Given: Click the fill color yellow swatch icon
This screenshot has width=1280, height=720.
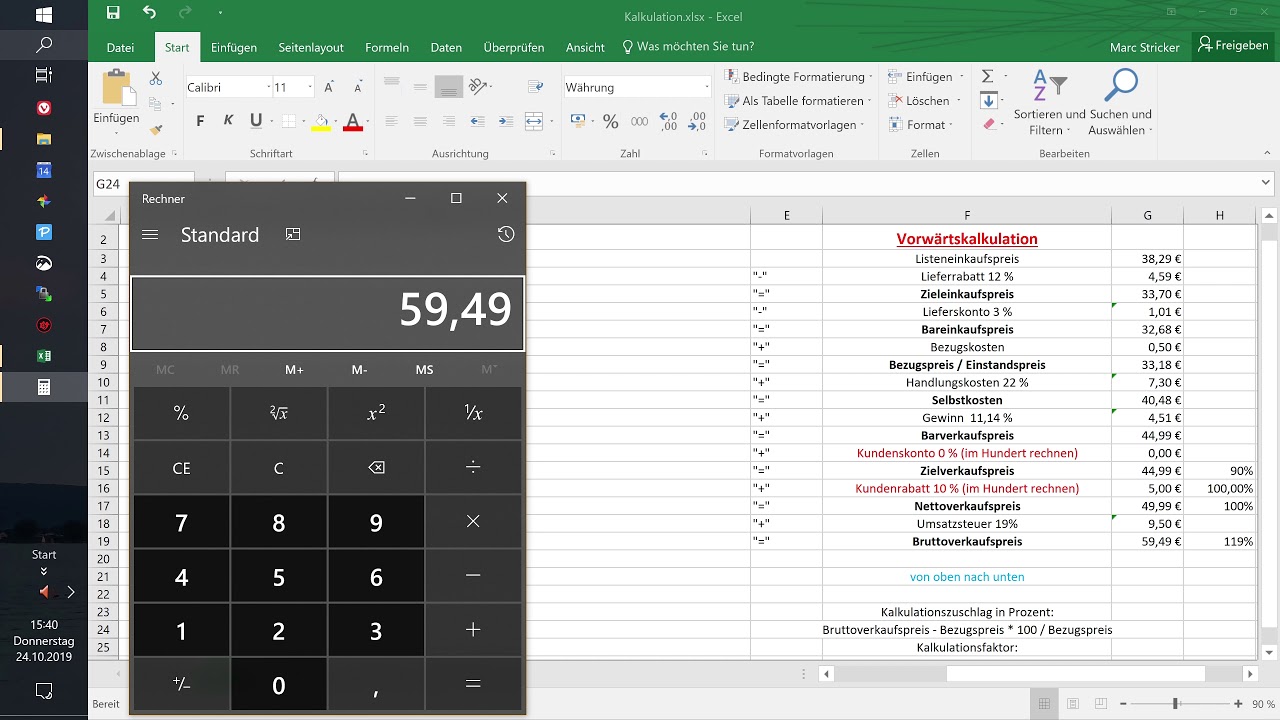Looking at the screenshot, I should 321,122.
